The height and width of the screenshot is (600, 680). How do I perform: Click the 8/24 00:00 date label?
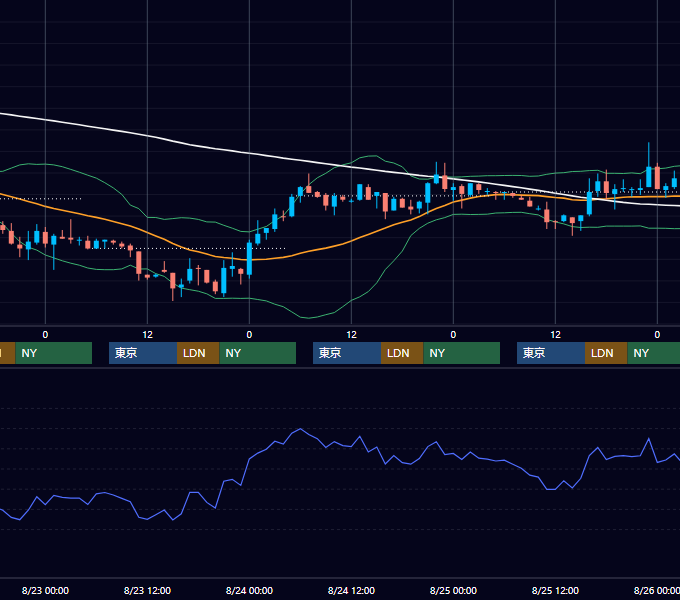tap(249, 590)
